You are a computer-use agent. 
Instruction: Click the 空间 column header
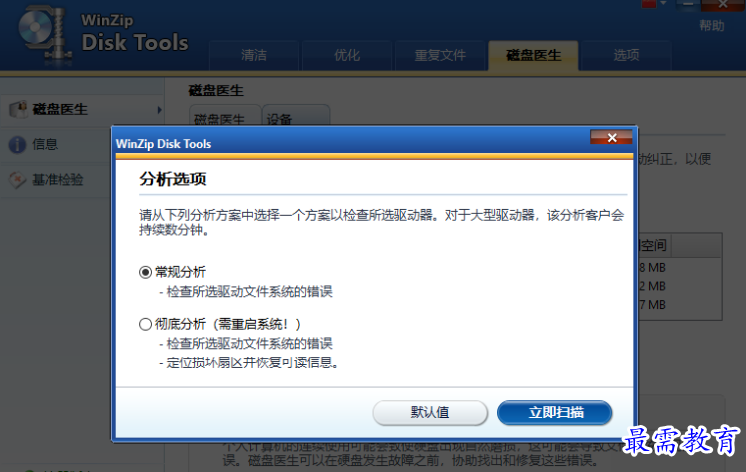click(x=653, y=246)
